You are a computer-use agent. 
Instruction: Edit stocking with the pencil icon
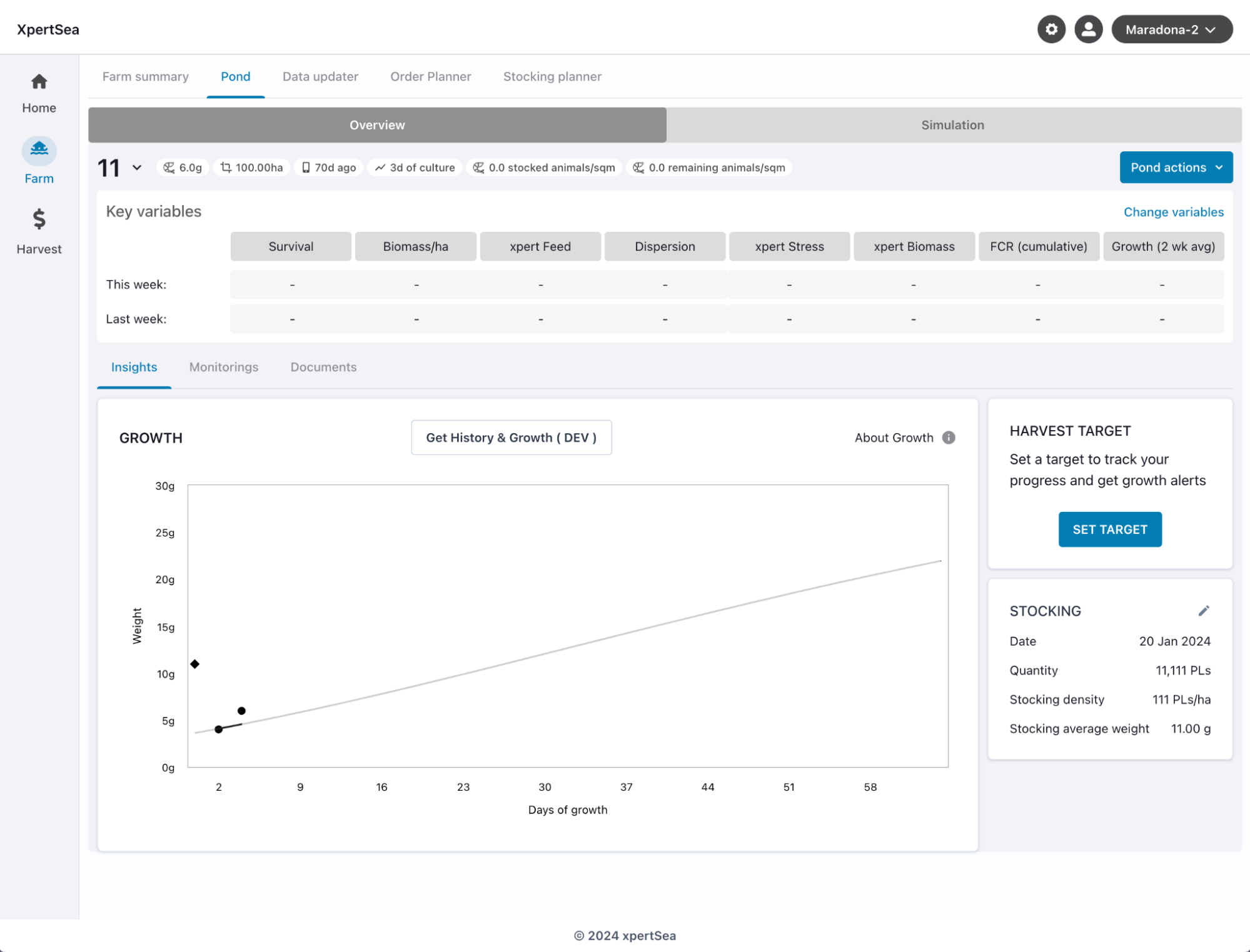pyautogui.click(x=1204, y=611)
